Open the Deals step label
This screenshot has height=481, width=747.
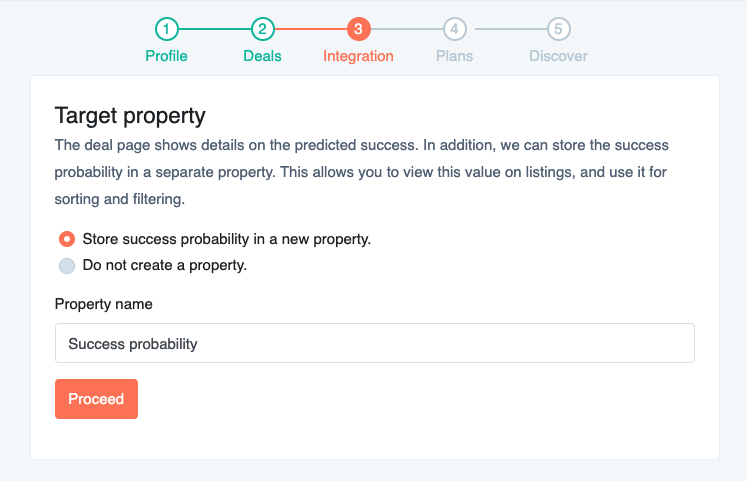262,56
